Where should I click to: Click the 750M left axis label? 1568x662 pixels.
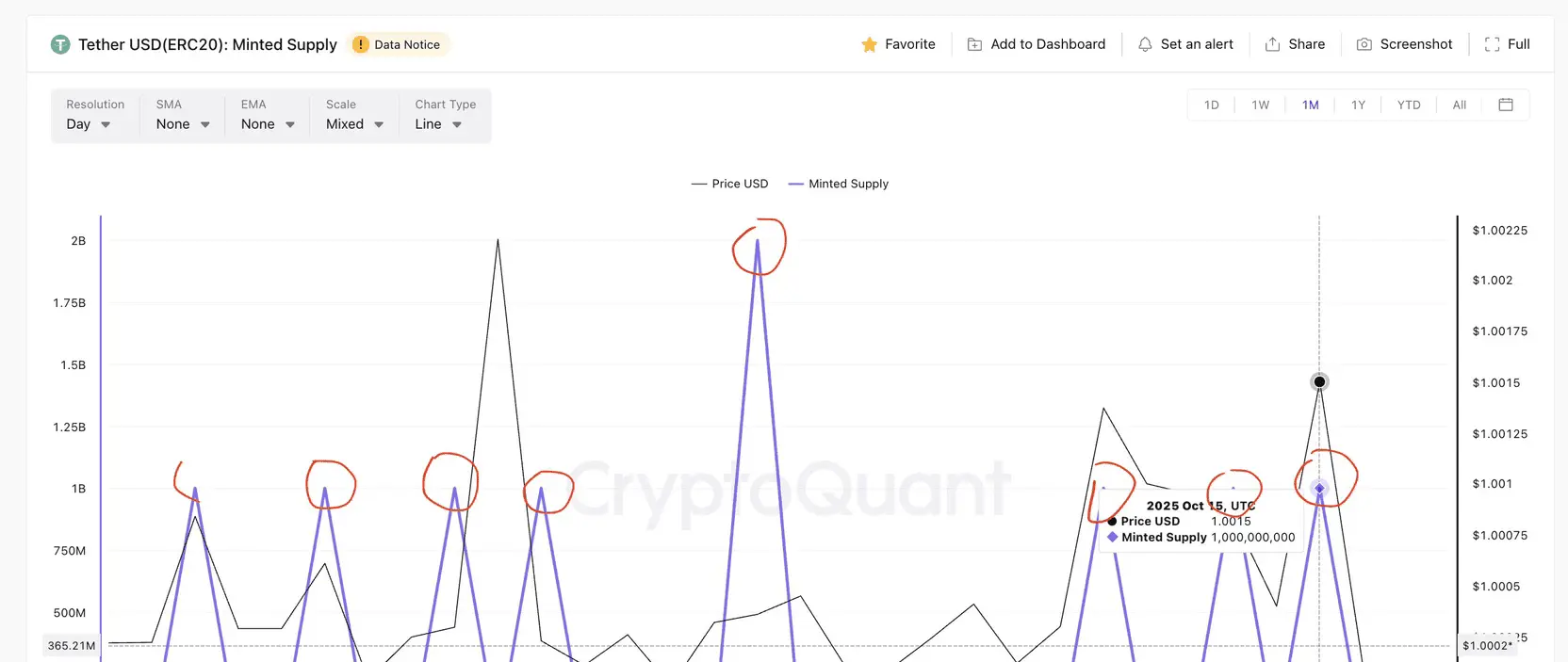(x=70, y=551)
